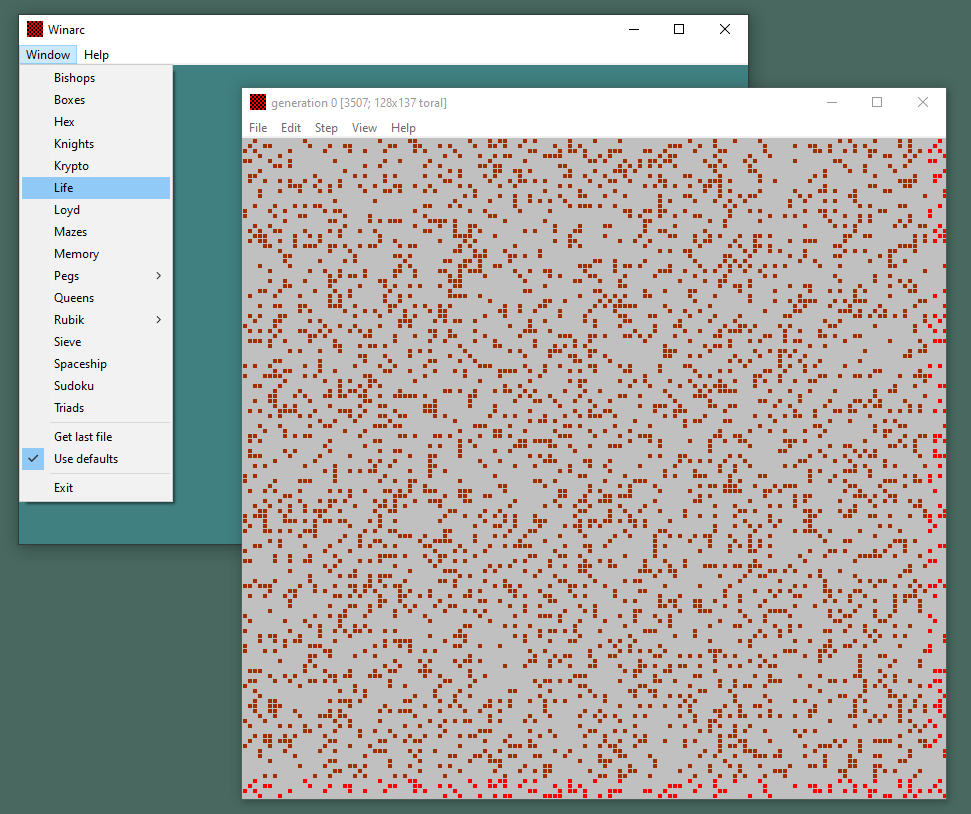Screen dimensions: 971x814
Task: Open the Window menu in Winarc
Action: pyautogui.click(x=48, y=55)
